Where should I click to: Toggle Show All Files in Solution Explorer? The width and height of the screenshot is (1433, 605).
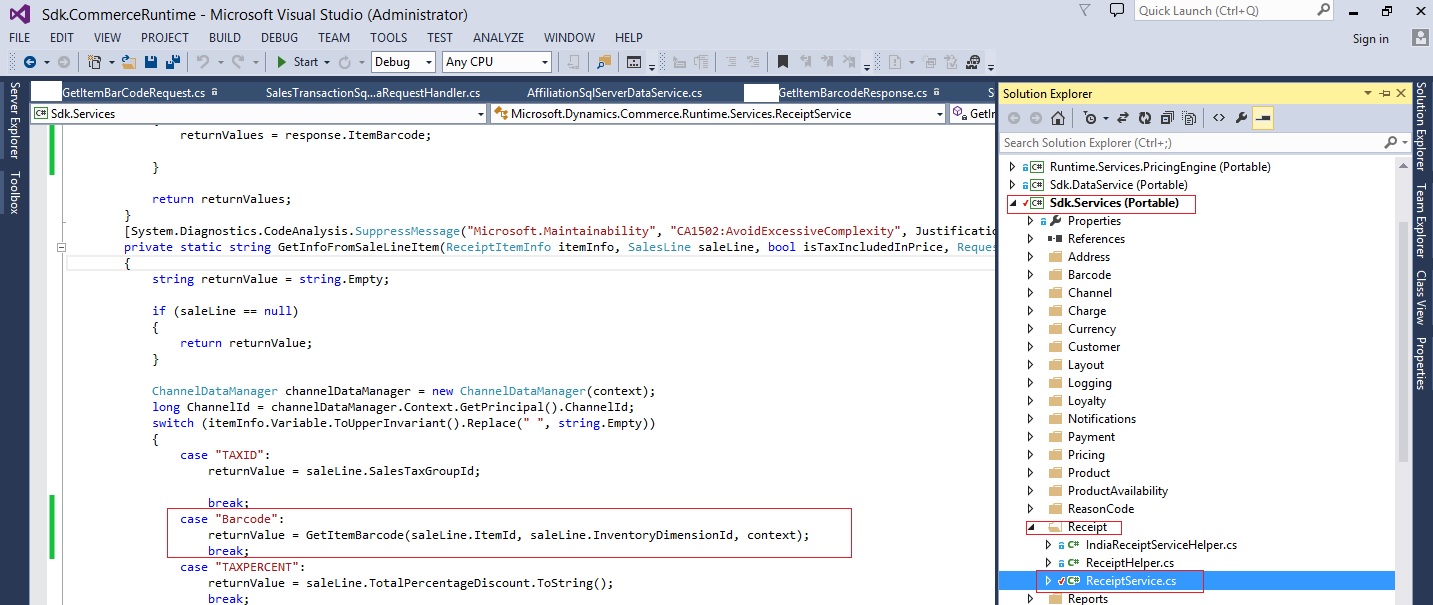click(x=1189, y=118)
